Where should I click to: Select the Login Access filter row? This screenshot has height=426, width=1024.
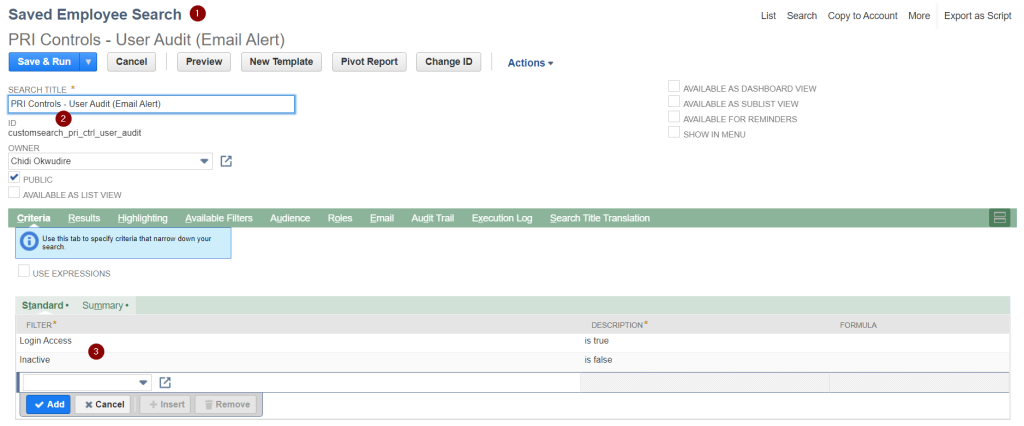[x=513, y=341]
